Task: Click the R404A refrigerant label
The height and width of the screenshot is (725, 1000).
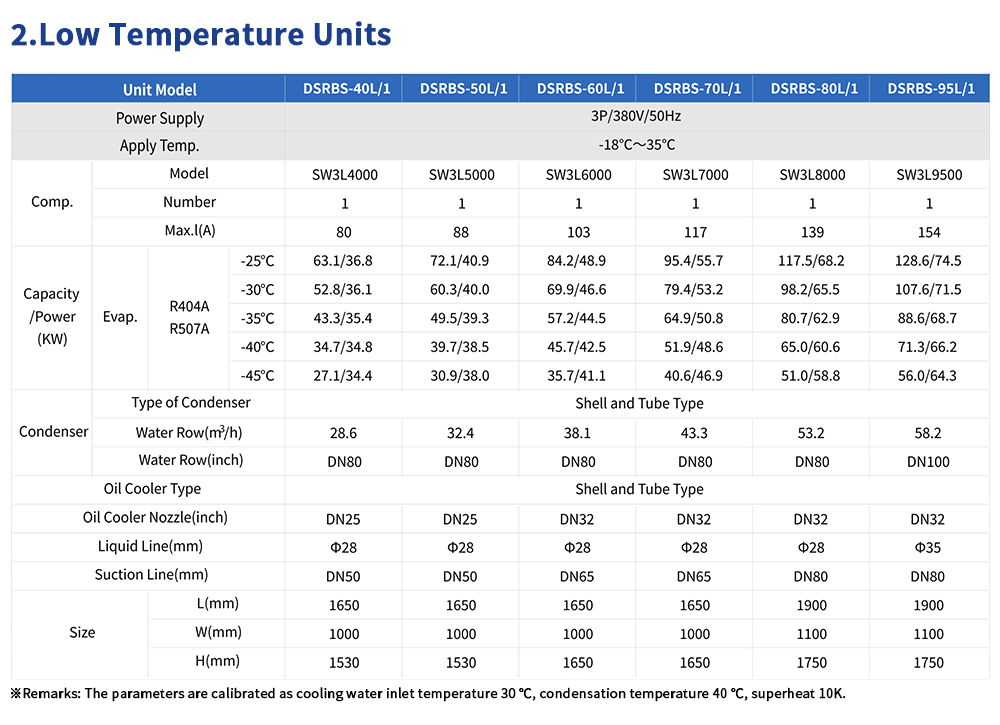Action: pos(189,307)
